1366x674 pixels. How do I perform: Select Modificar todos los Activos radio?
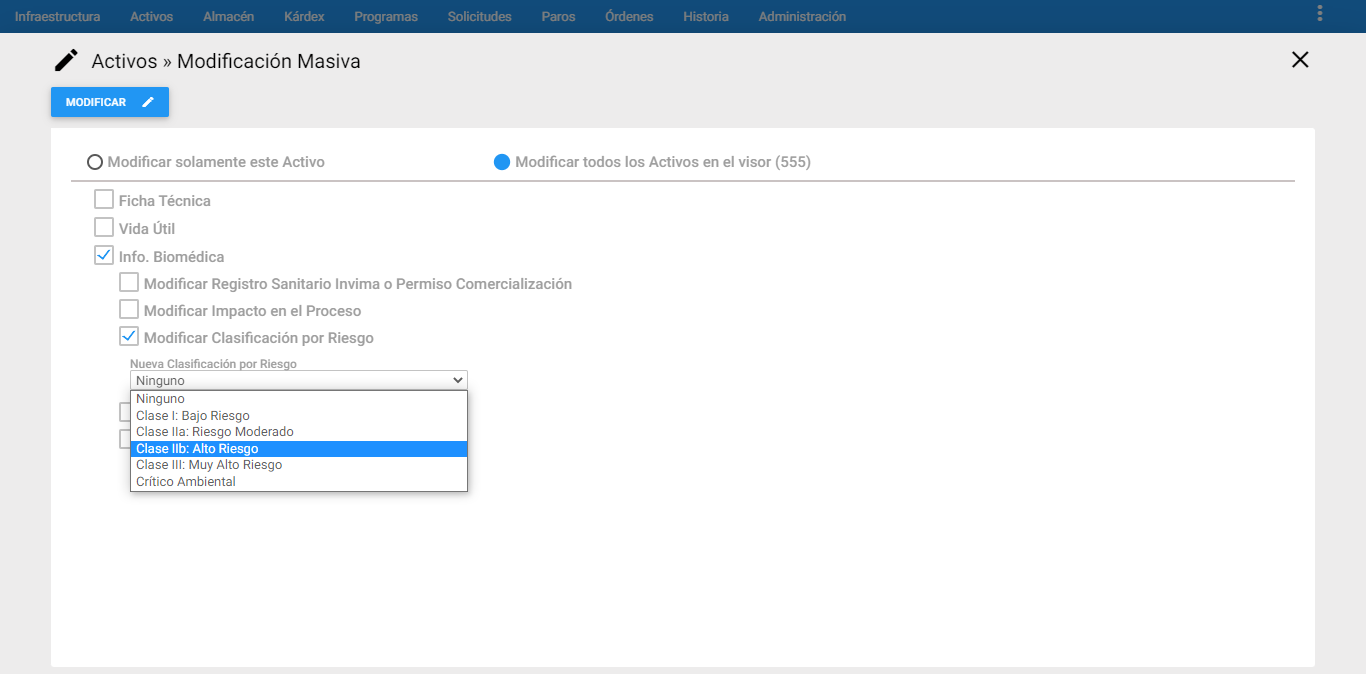click(502, 162)
